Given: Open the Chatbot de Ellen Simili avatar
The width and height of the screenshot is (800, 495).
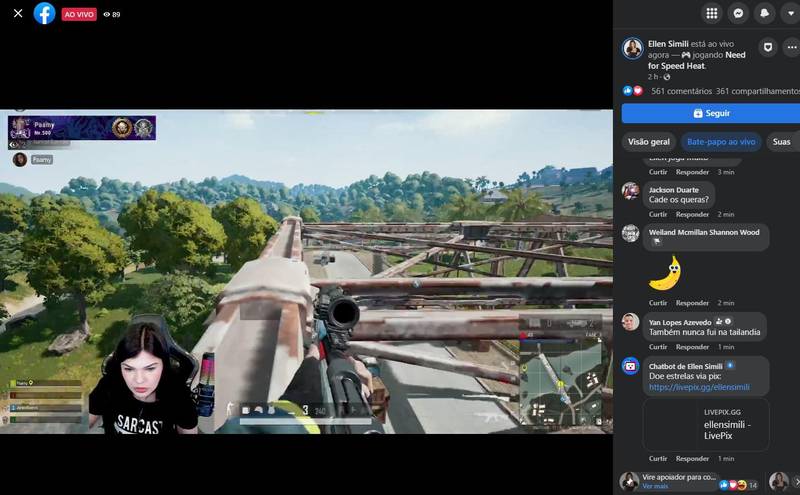Looking at the screenshot, I should (x=631, y=366).
